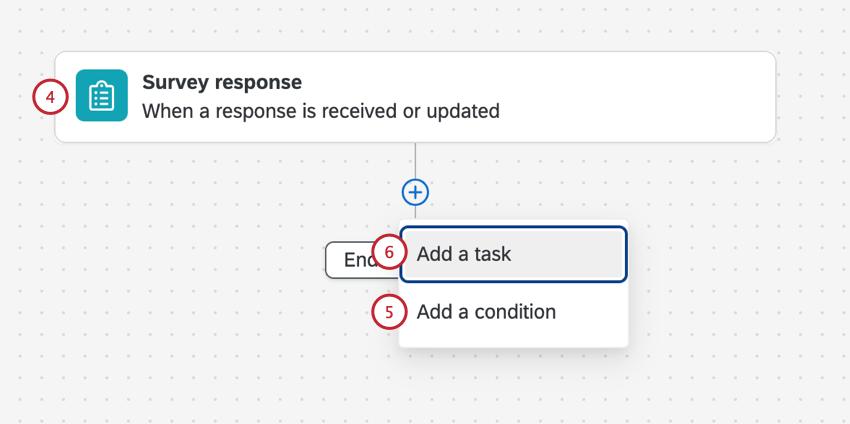Click the bold Survey response title

(222, 82)
